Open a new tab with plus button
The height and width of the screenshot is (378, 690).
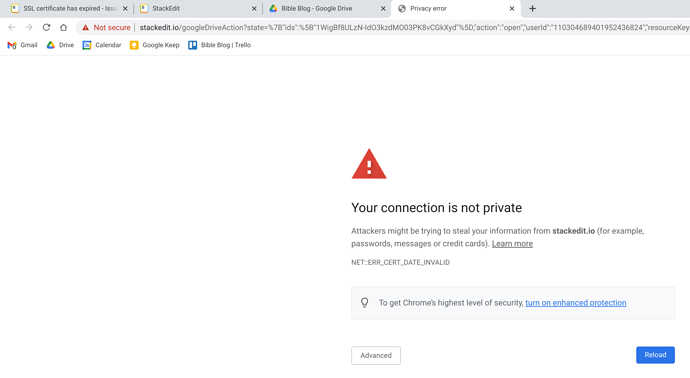(x=532, y=8)
